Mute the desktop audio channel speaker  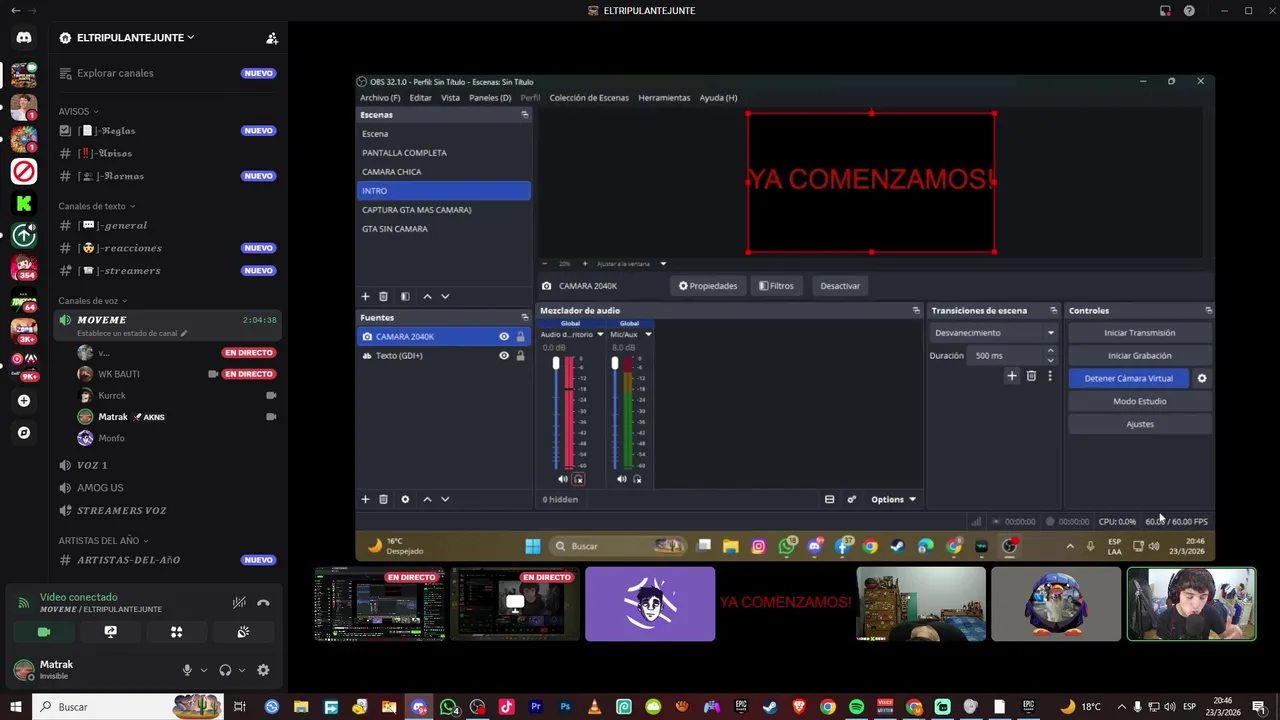pos(563,479)
